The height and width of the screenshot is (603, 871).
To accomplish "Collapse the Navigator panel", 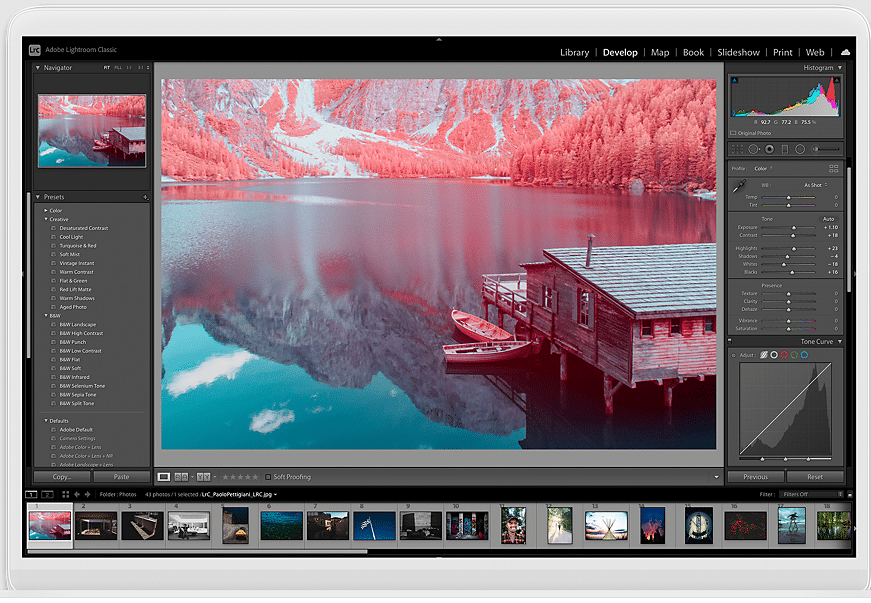I will tap(38, 68).
